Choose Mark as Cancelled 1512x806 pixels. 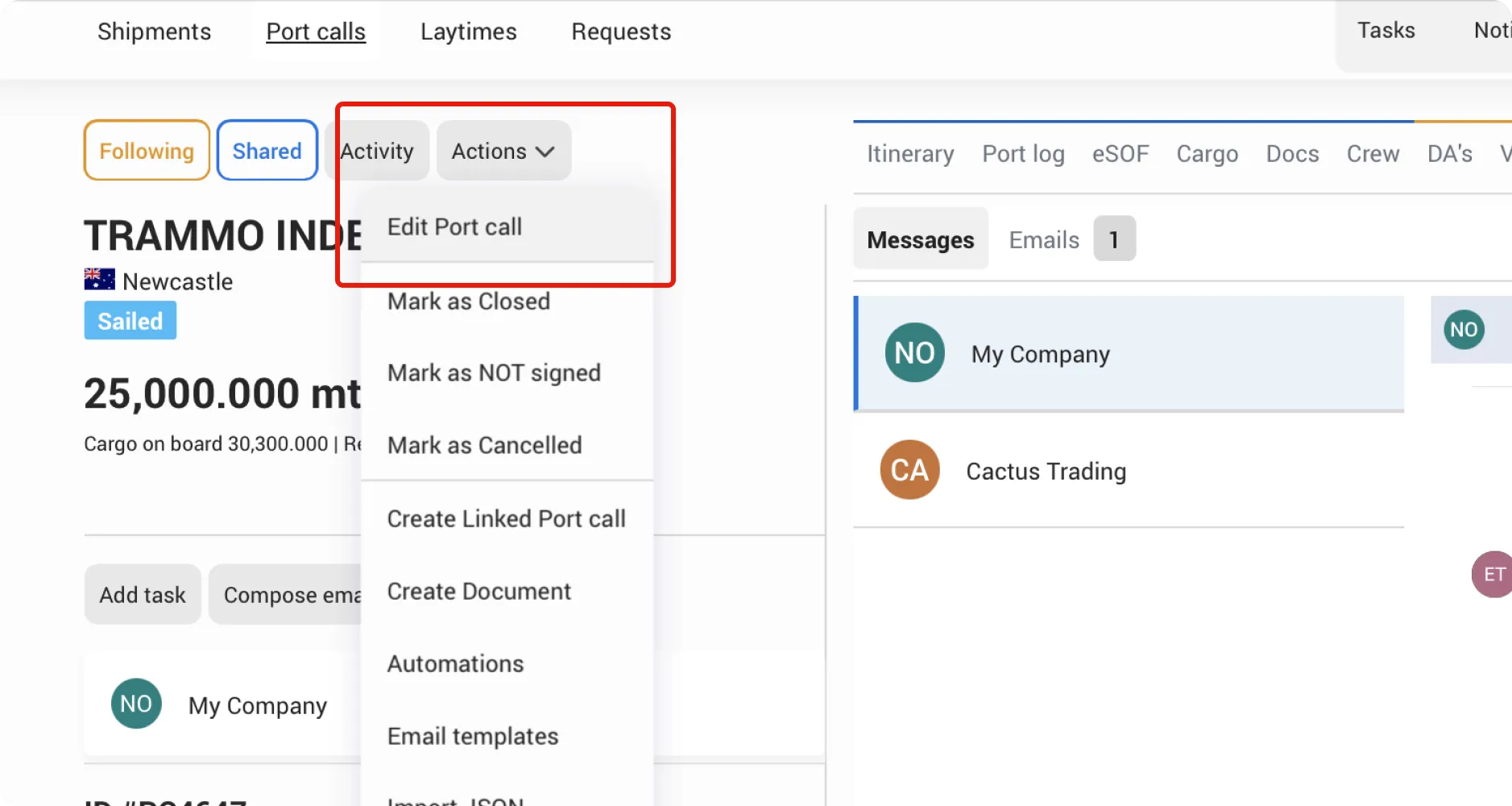507,445
